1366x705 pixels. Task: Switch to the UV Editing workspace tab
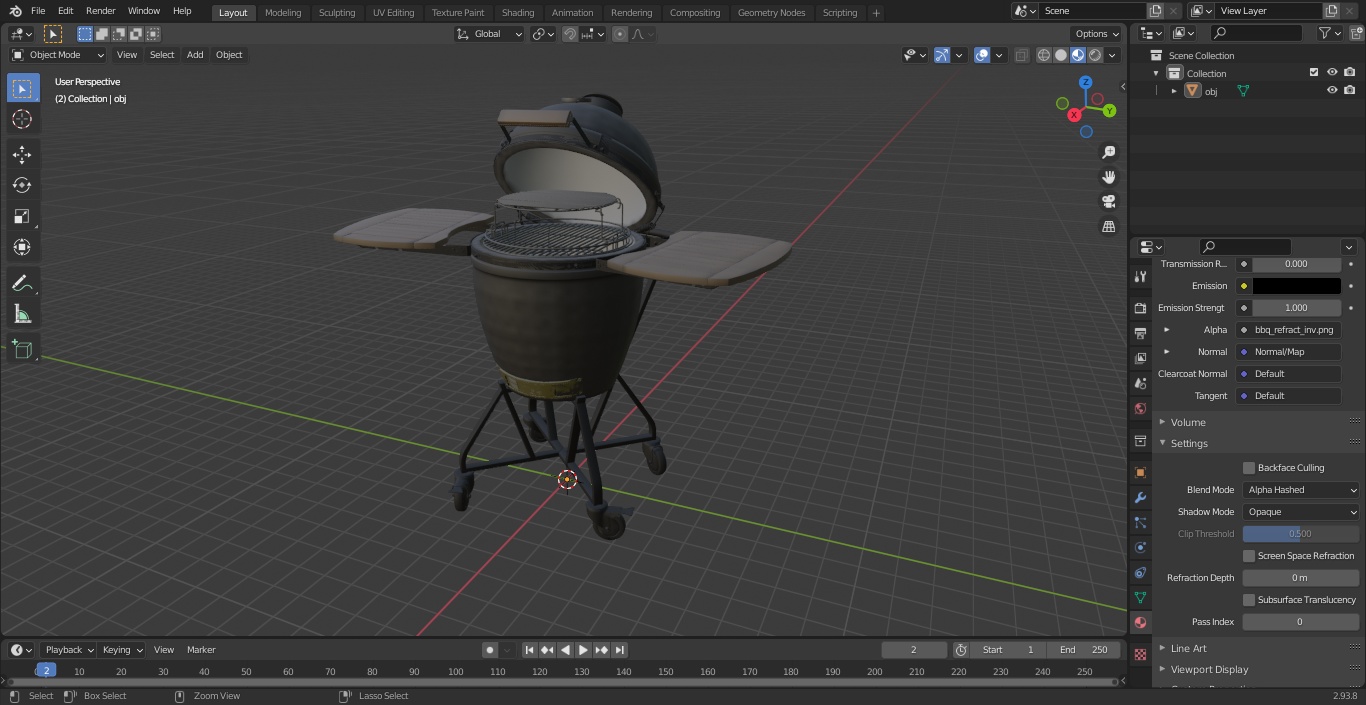393,12
